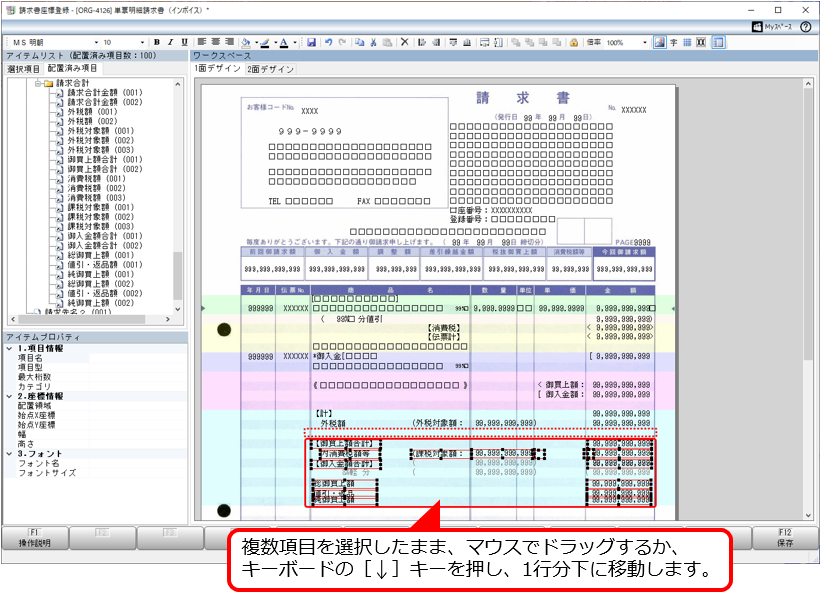
Task: Toggle the grid display icon
Action: pos(687,42)
